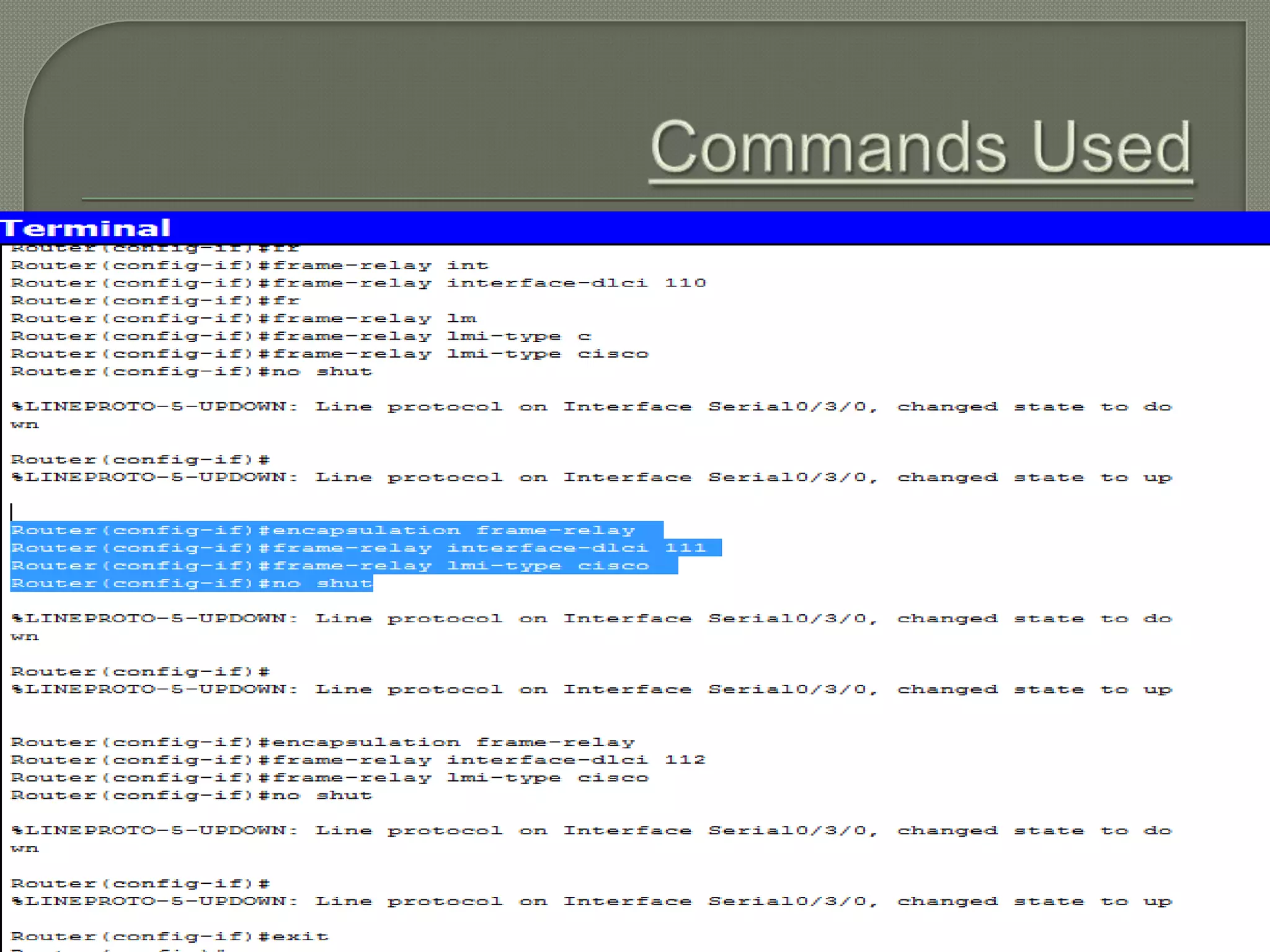The height and width of the screenshot is (952, 1270).
Task: Click the 'lmi-type c' partial command line
Action: point(301,336)
